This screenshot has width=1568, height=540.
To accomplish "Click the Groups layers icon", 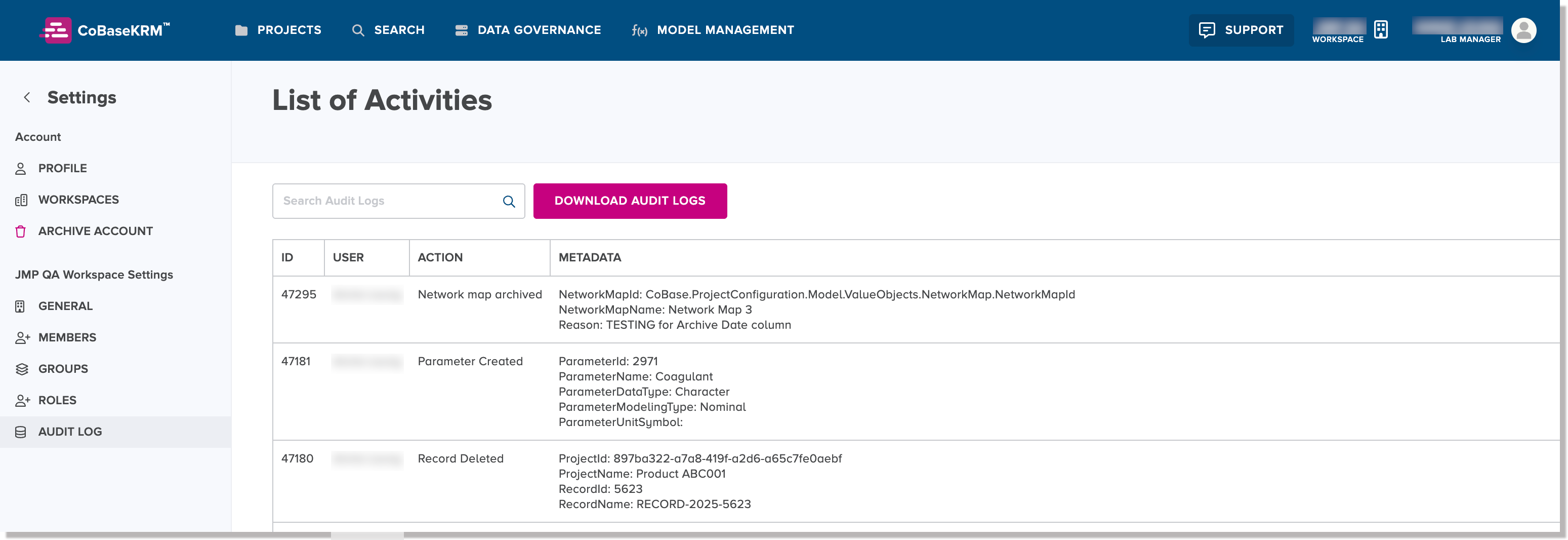I will (x=22, y=369).
